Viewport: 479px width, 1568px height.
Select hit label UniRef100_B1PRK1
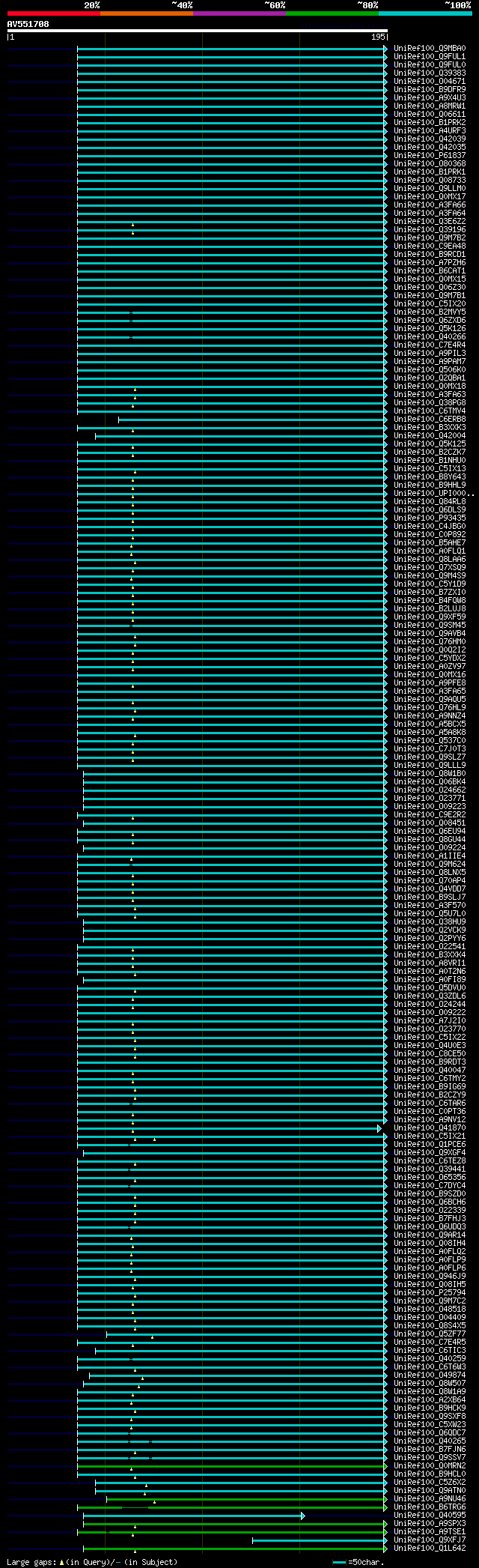tap(430, 172)
